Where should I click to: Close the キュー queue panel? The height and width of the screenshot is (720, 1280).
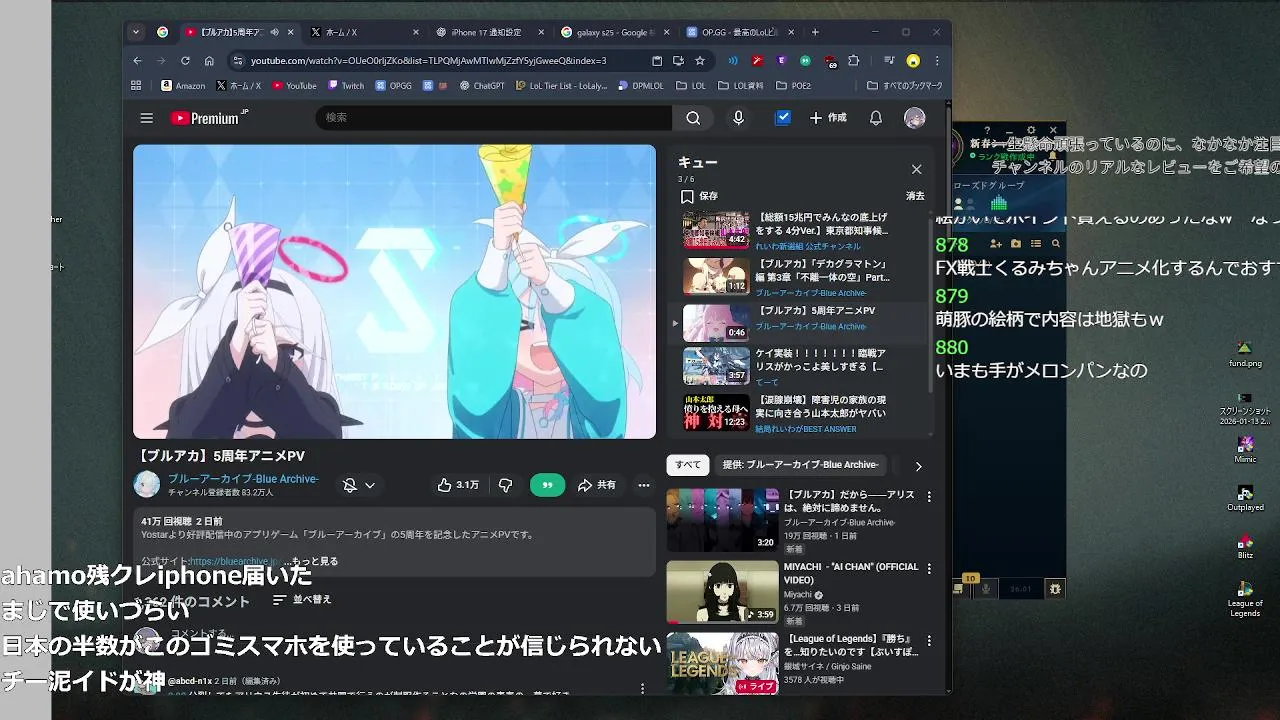[916, 169]
